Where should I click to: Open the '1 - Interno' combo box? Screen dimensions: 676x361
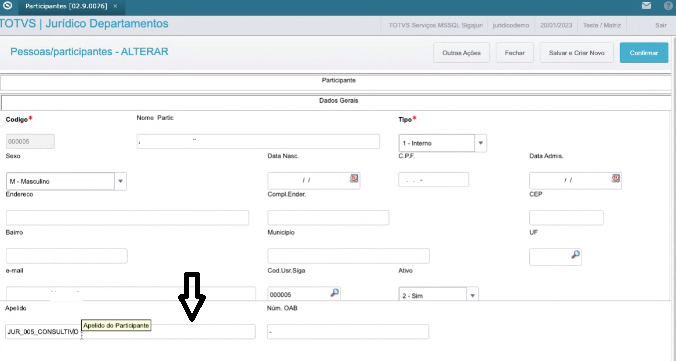coord(442,143)
